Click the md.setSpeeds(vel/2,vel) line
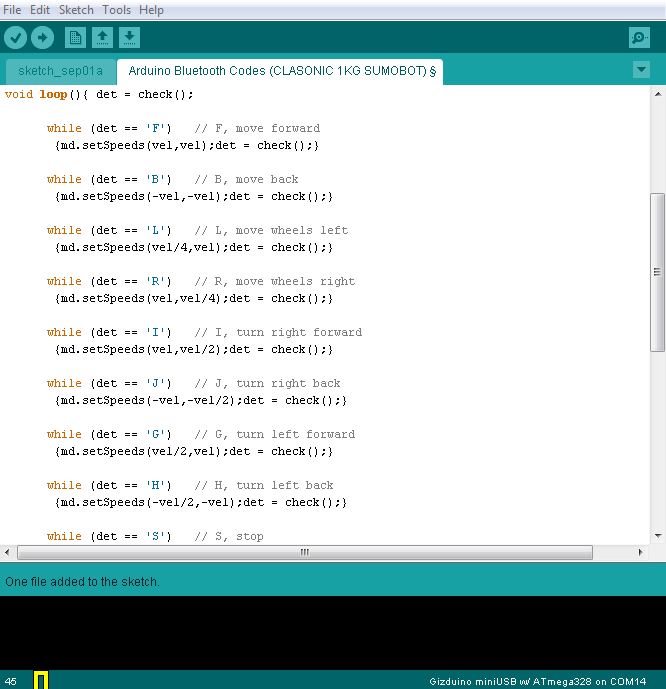 (194, 451)
